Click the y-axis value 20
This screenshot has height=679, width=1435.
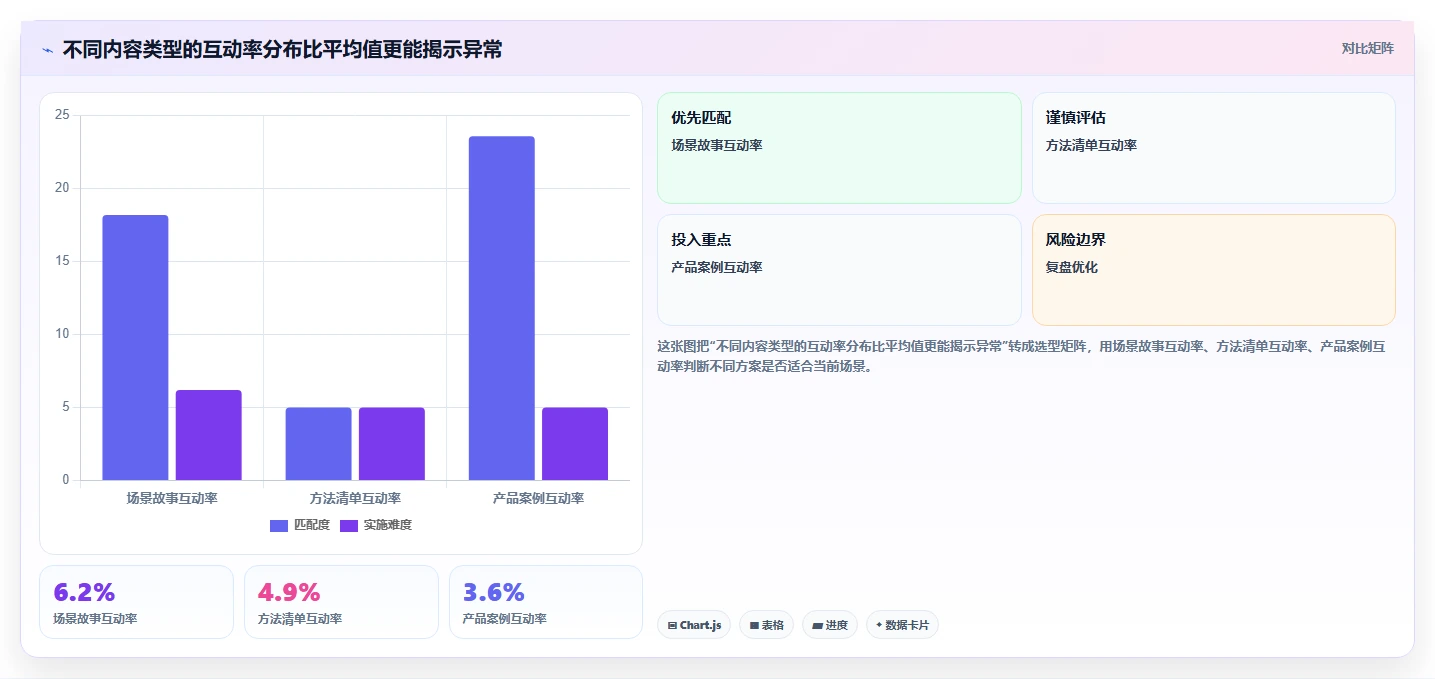[x=62, y=188]
